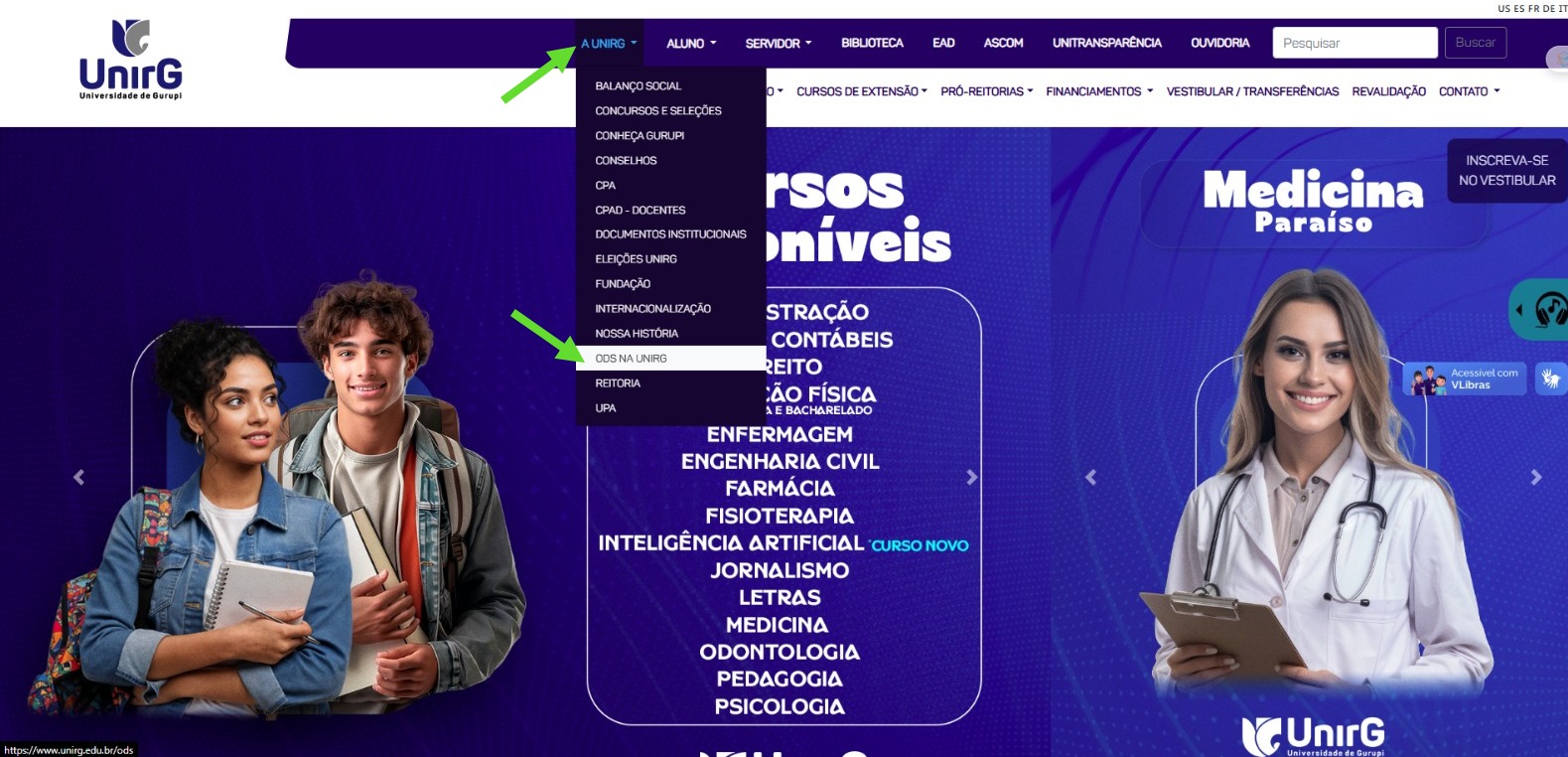The image size is (1568, 757).
Task: Open the BIBLIOTECA link
Action: 872,44
